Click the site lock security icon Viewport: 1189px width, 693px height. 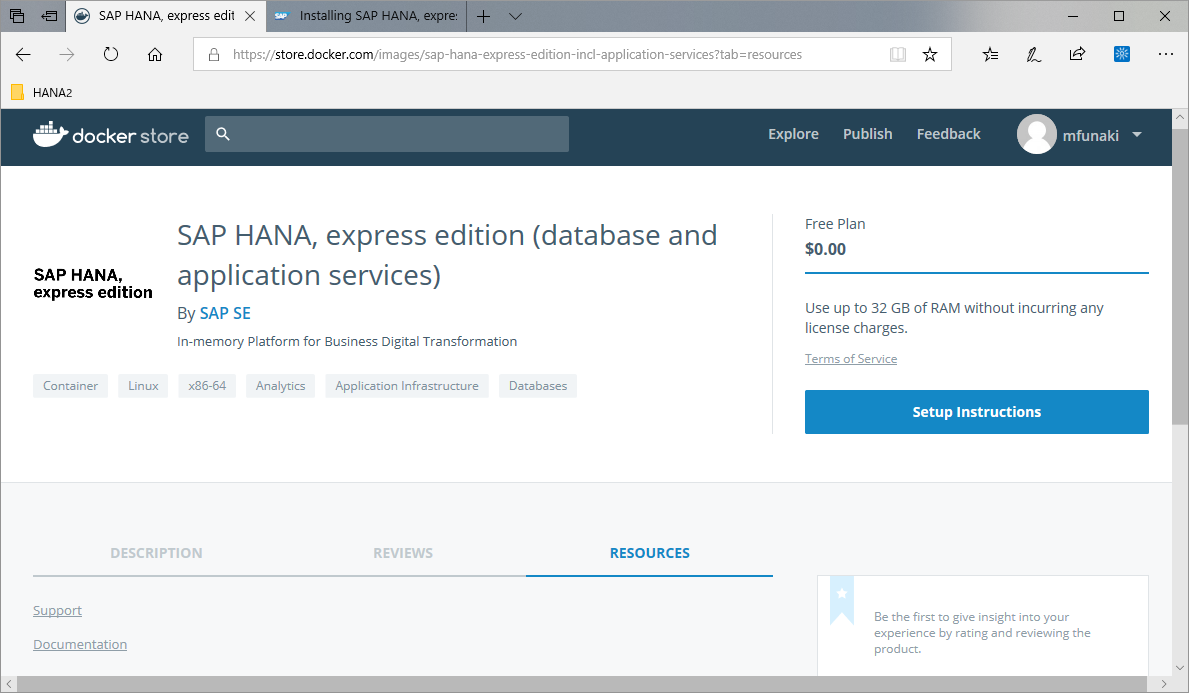[214, 55]
